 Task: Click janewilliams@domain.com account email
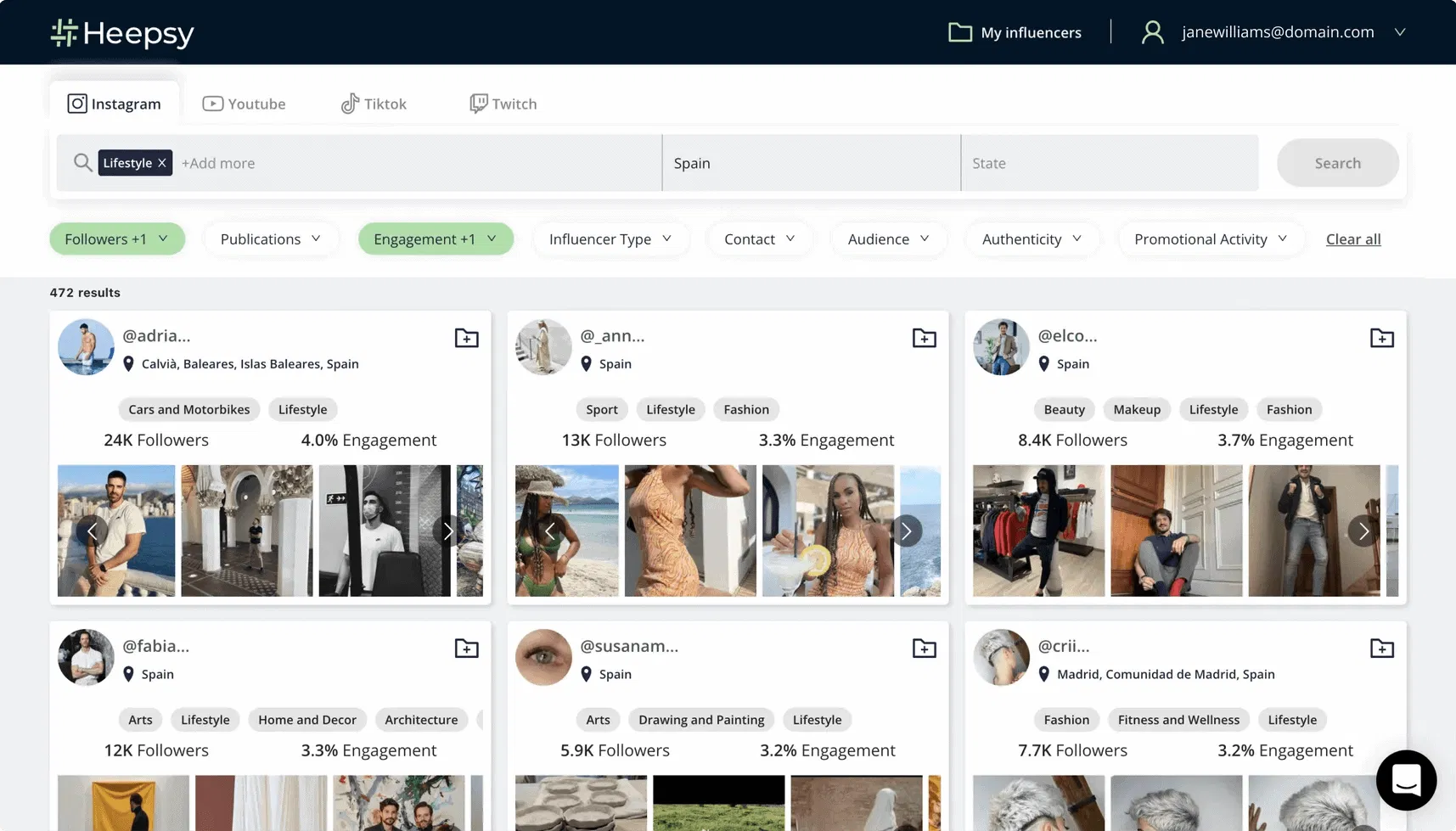point(1278,32)
